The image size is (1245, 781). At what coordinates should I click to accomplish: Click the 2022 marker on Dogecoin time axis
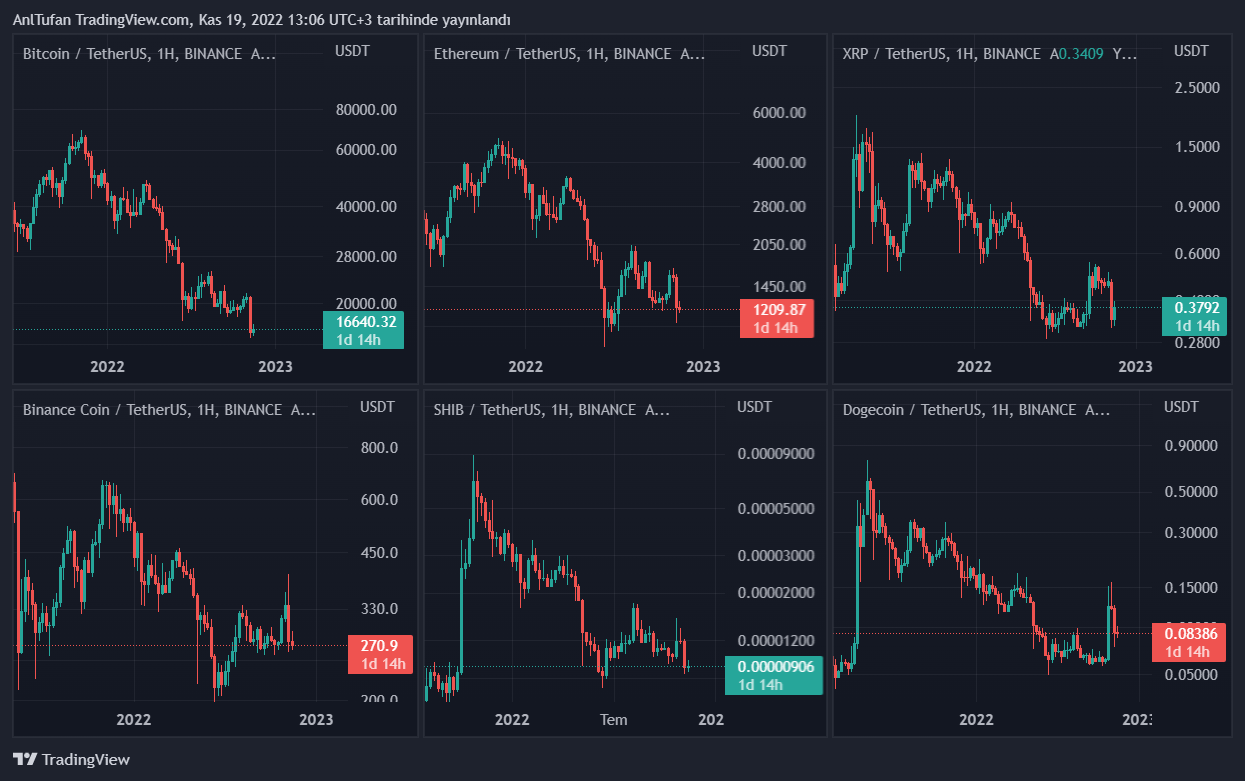tap(976, 719)
